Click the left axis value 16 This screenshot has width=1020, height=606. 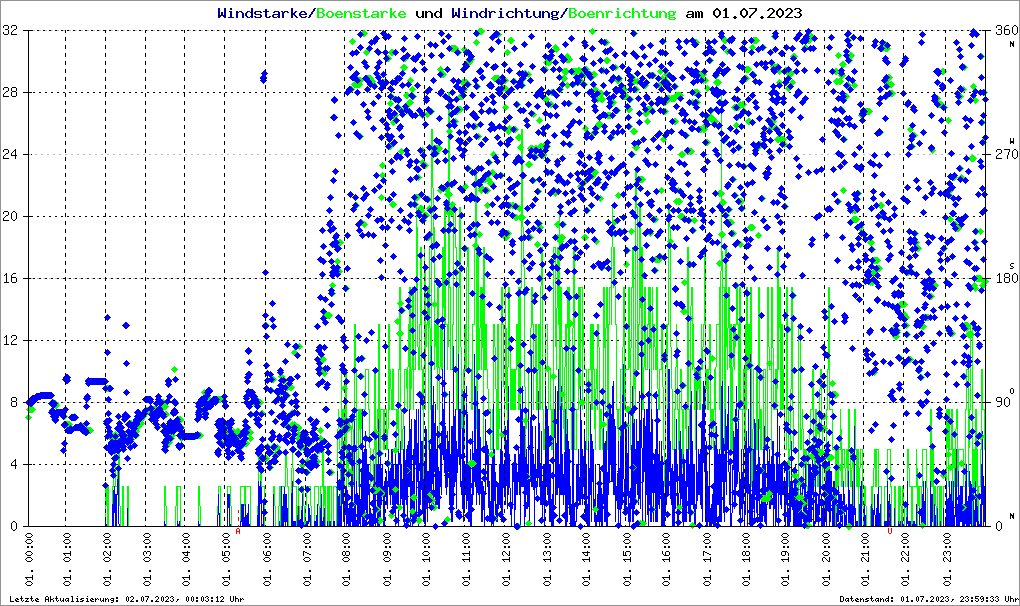pyautogui.click(x=10, y=278)
